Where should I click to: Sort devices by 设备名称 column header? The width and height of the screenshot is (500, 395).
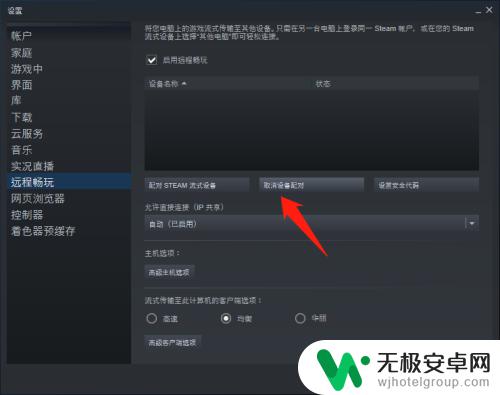coord(226,84)
